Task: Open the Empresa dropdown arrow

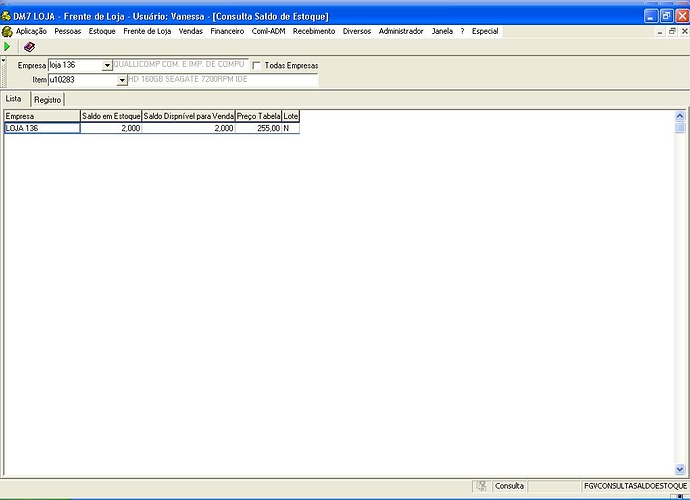Action: pos(107,66)
